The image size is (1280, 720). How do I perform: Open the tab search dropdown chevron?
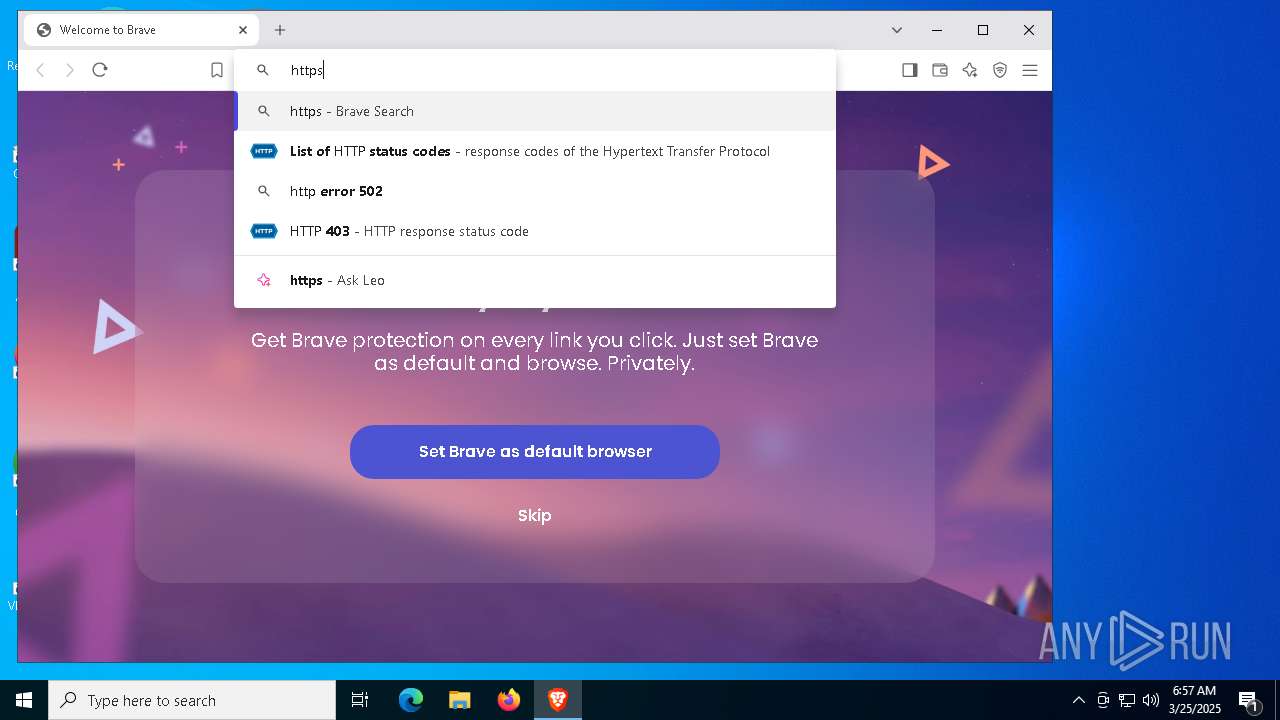click(x=897, y=30)
